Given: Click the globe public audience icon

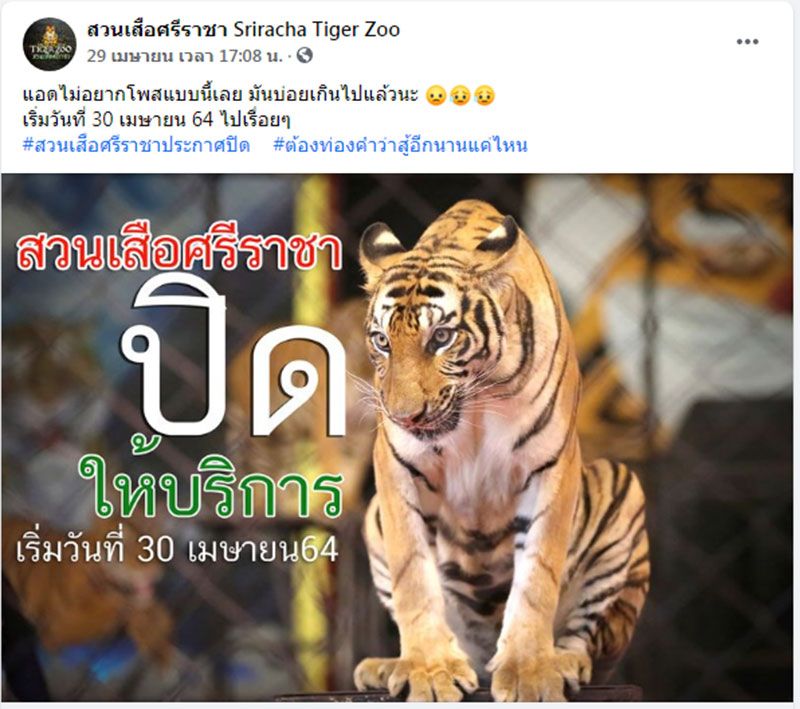Looking at the screenshot, I should click(305, 55).
